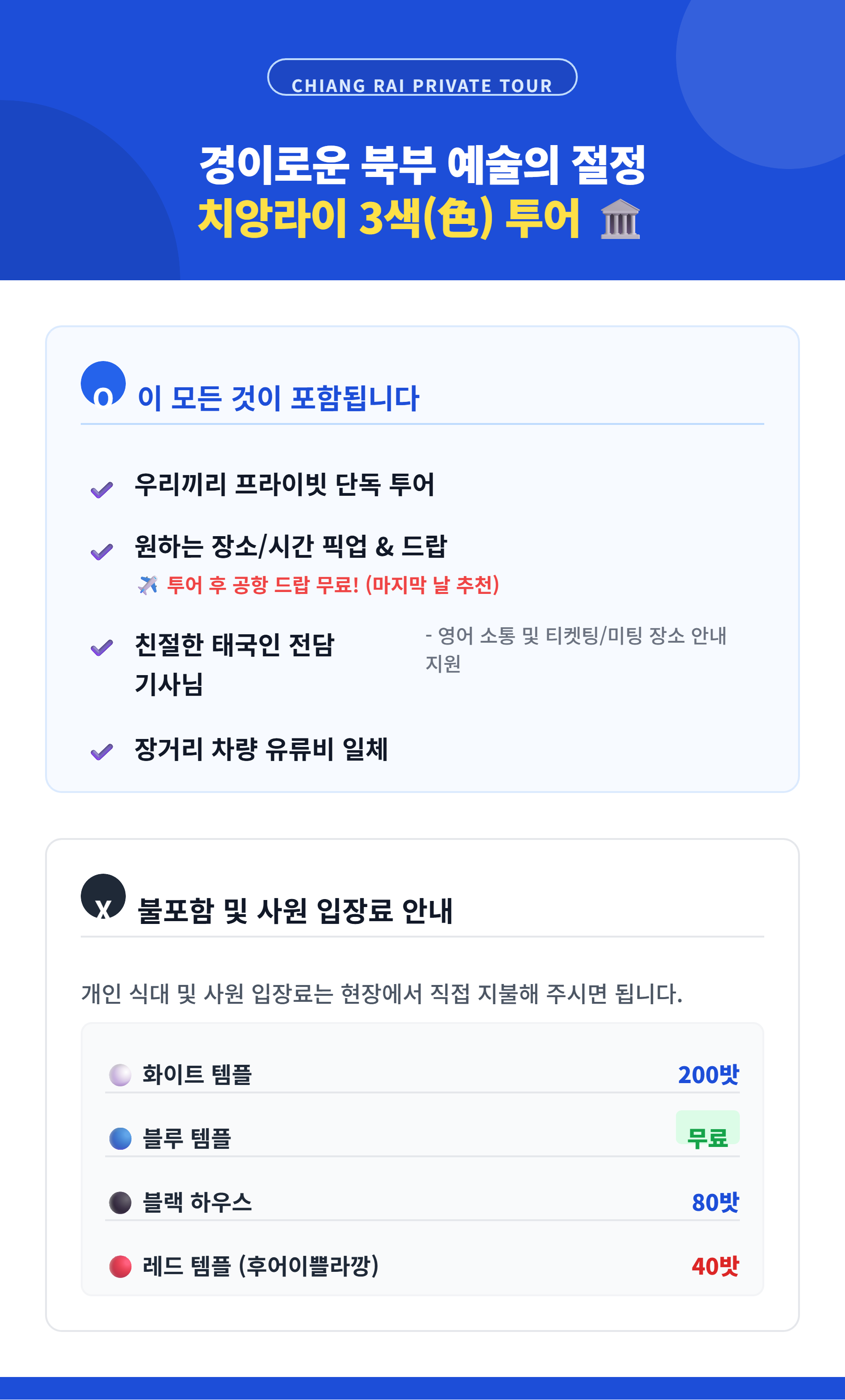
Task: Click checkmark beside 장거리 차량 유류비 일체
Action: [x=102, y=752]
